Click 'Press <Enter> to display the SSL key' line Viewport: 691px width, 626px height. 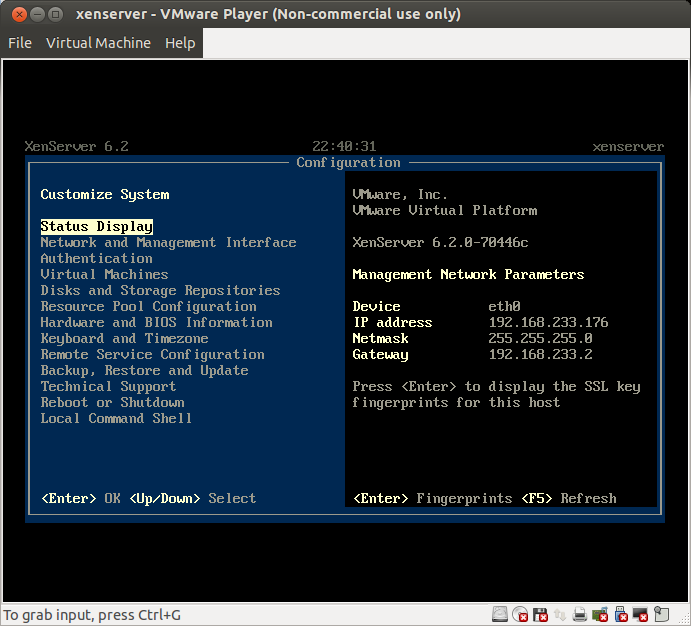(x=496, y=387)
